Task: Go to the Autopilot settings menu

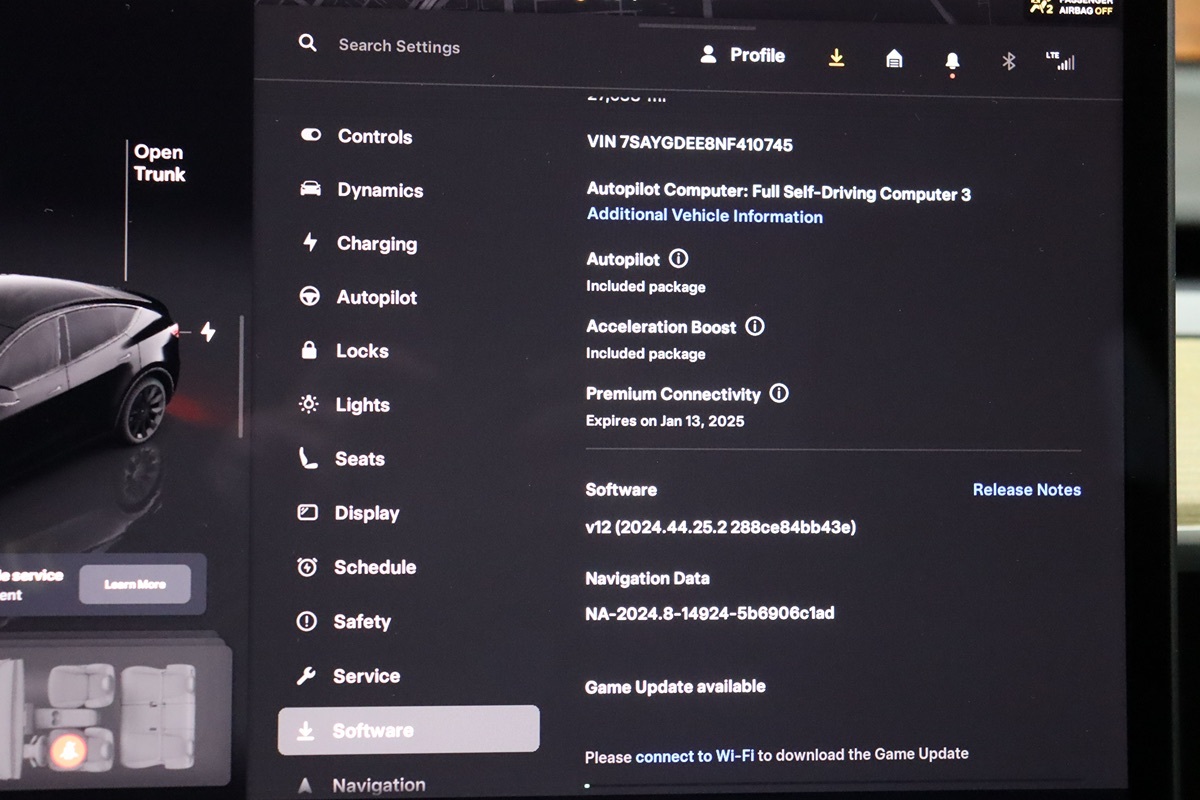Action: click(x=376, y=297)
